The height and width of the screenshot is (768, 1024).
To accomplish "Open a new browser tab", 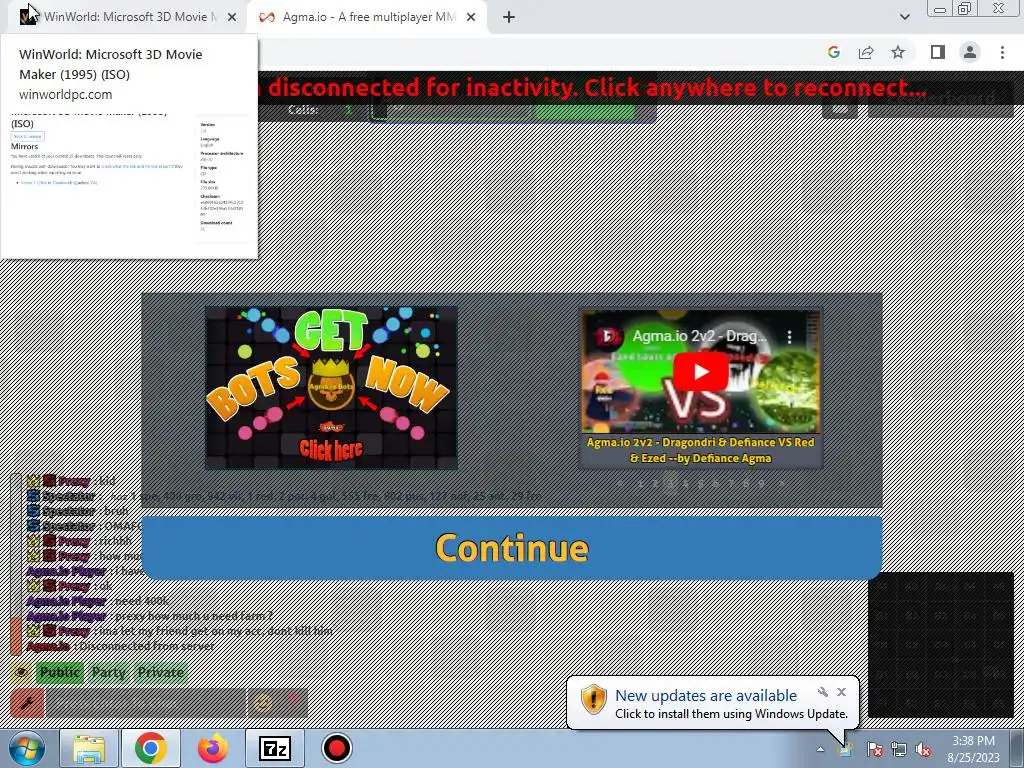I will click(509, 18).
